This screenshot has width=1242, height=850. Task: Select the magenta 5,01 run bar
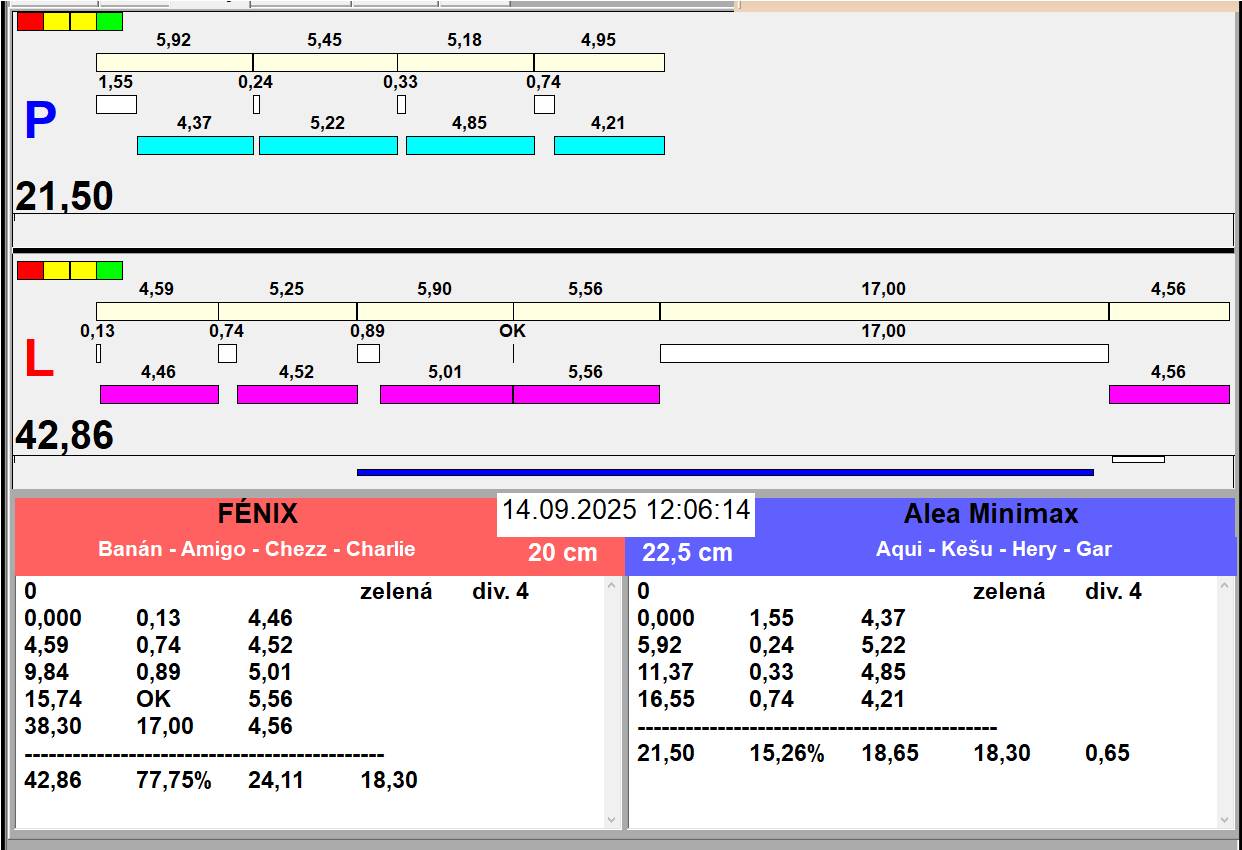tap(446, 394)
